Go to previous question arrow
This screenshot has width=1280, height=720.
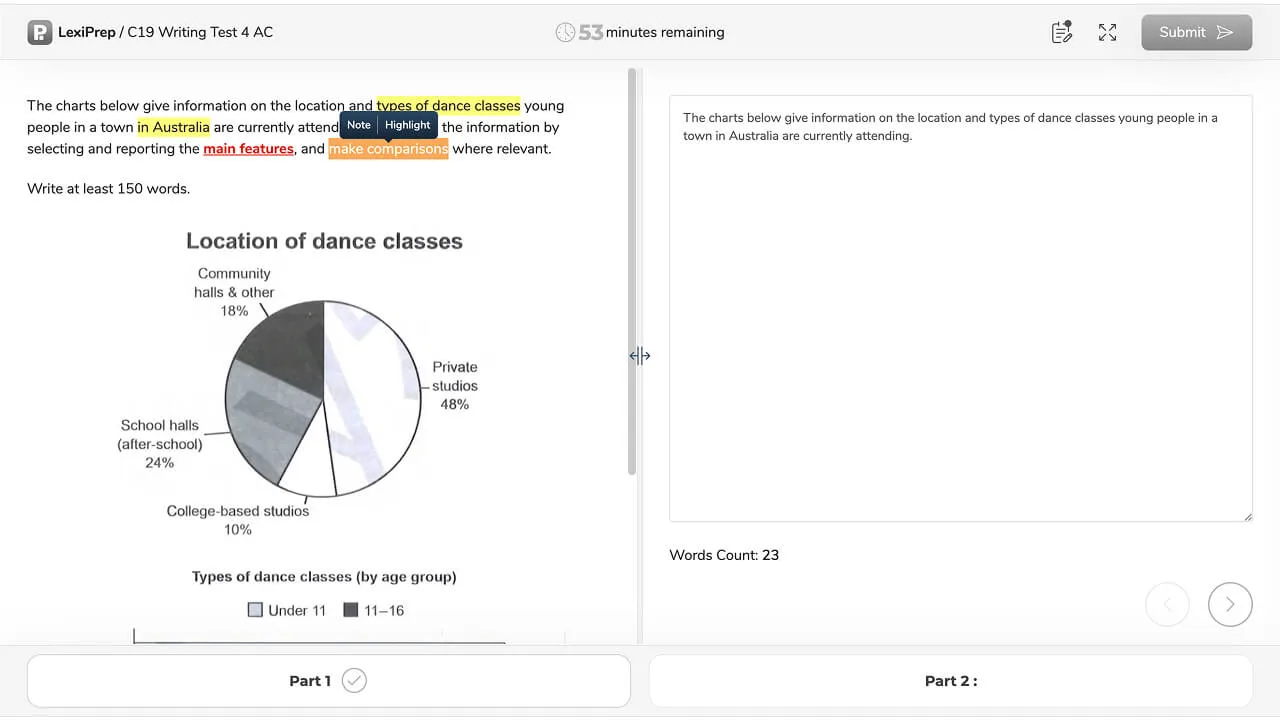[x=1168, y=604]
